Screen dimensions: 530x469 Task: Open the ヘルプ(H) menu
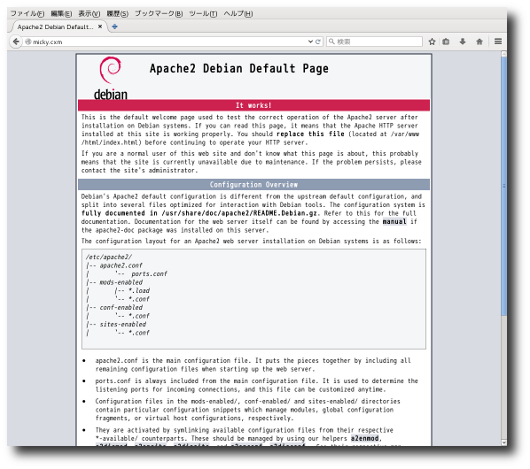(238, 14)
